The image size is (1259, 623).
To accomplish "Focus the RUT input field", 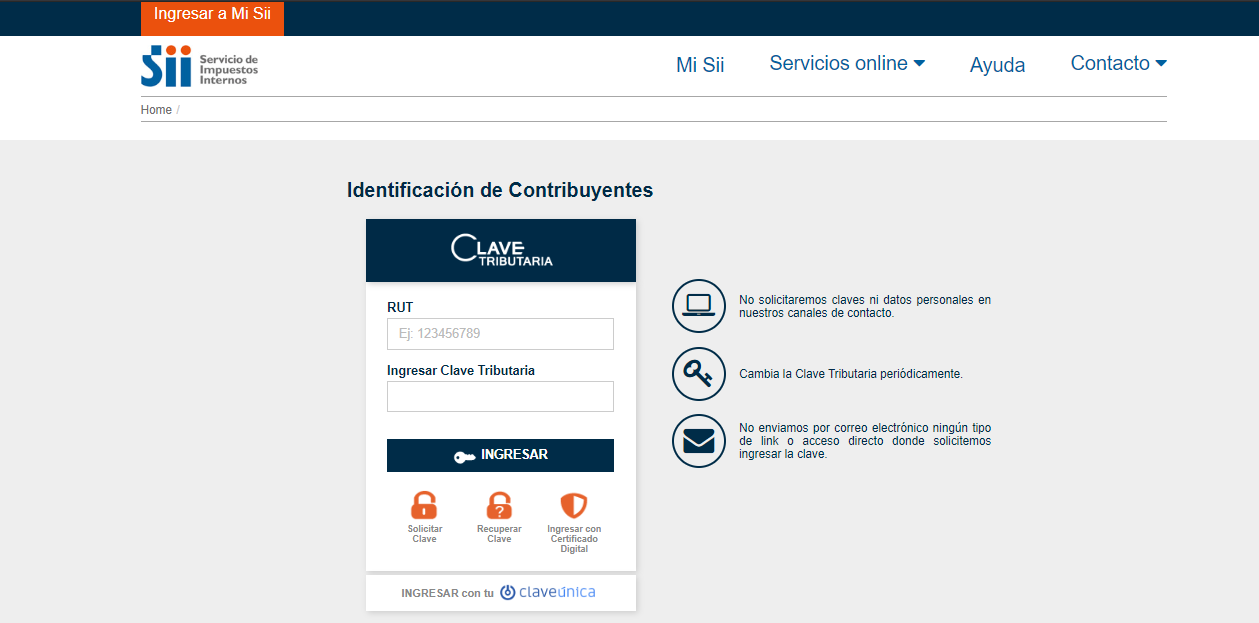I will pyautogui.click(x=500, y=334).
